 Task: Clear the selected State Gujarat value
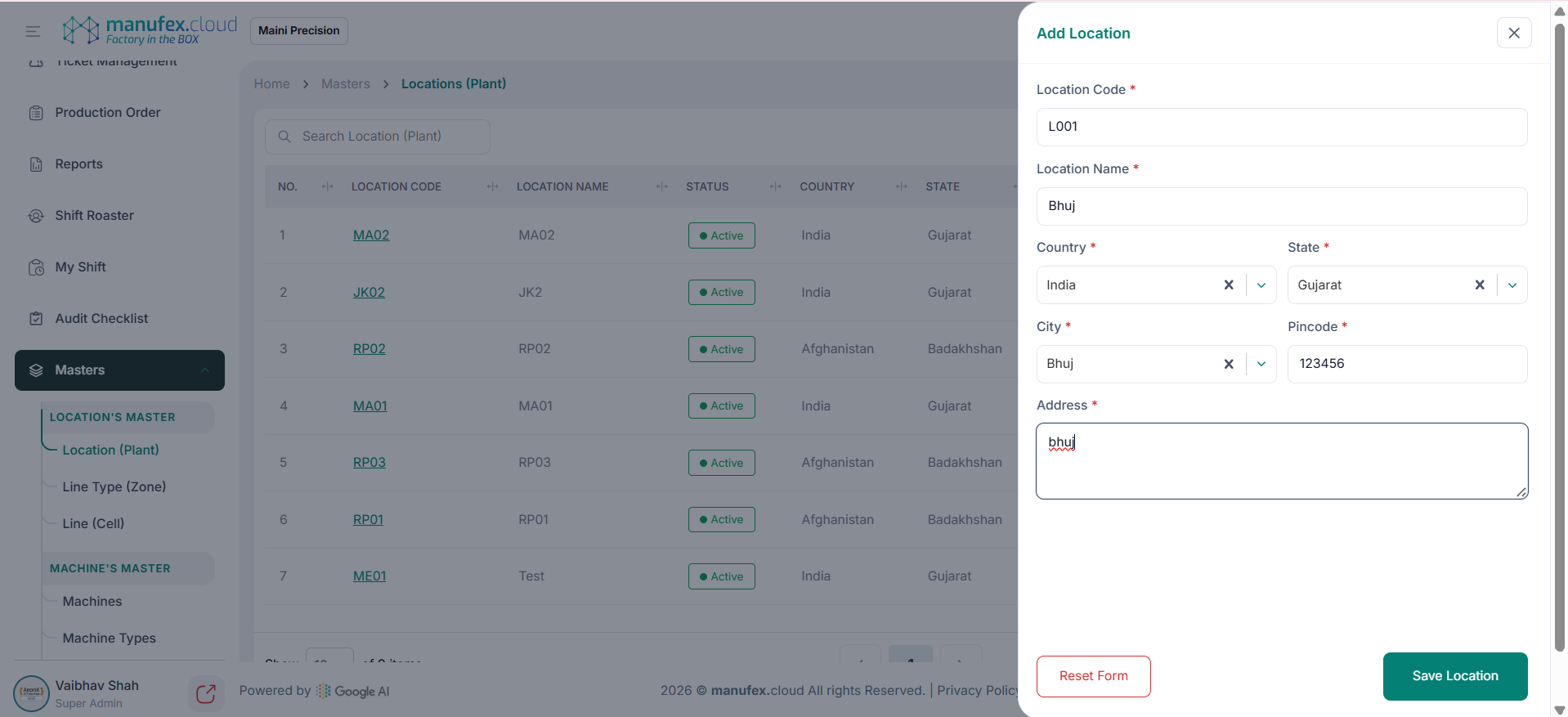pyautogui.click(x=1479, y=285)
